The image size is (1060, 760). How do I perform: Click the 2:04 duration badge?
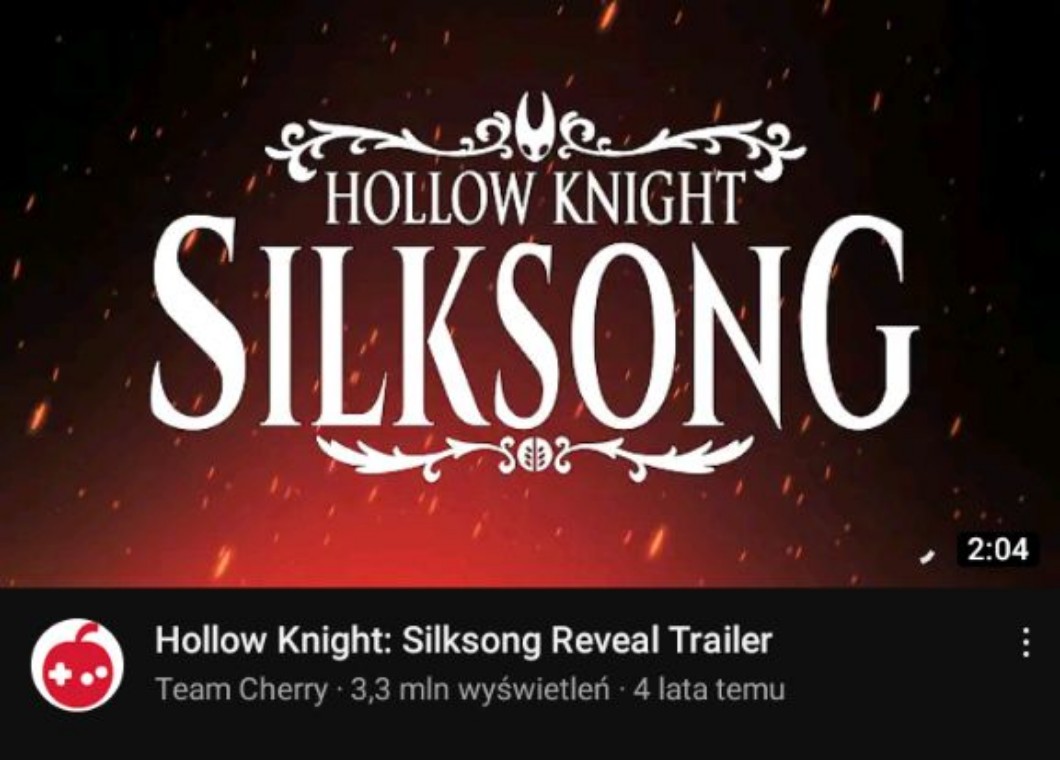click(997, 549)
